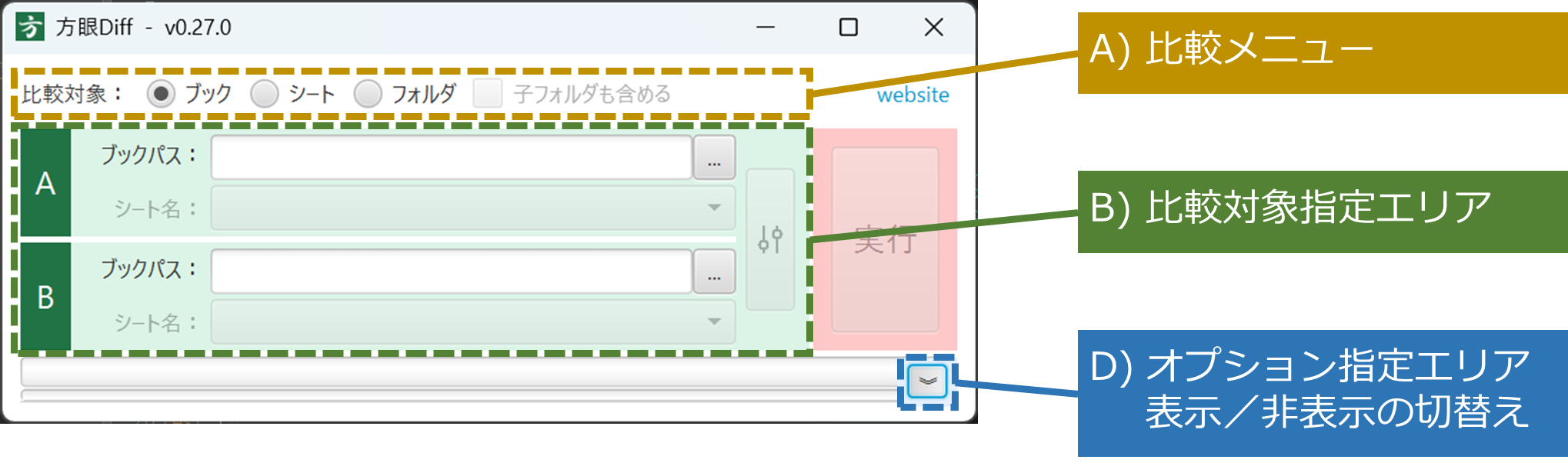Minimize the 方眼Diff window

point(765,28)
